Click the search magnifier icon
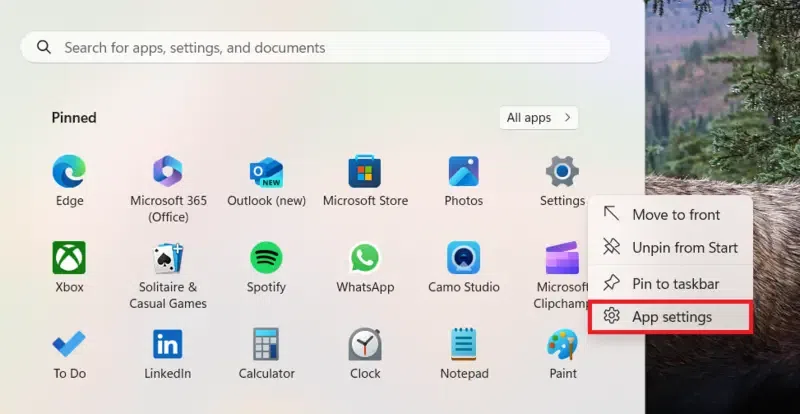The width and height of the screenshot is (800, 414). (44, 47)
